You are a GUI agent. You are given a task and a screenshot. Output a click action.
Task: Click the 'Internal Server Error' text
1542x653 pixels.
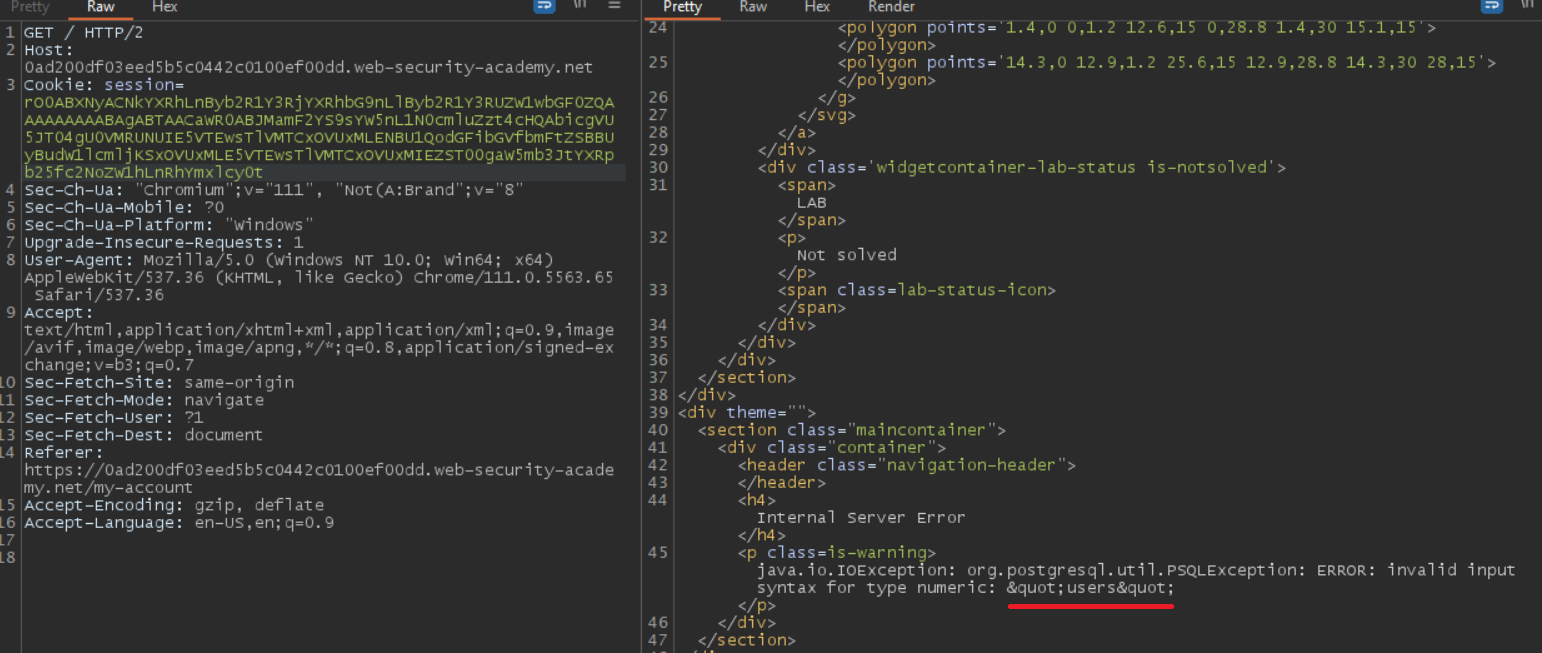[861, 518]
